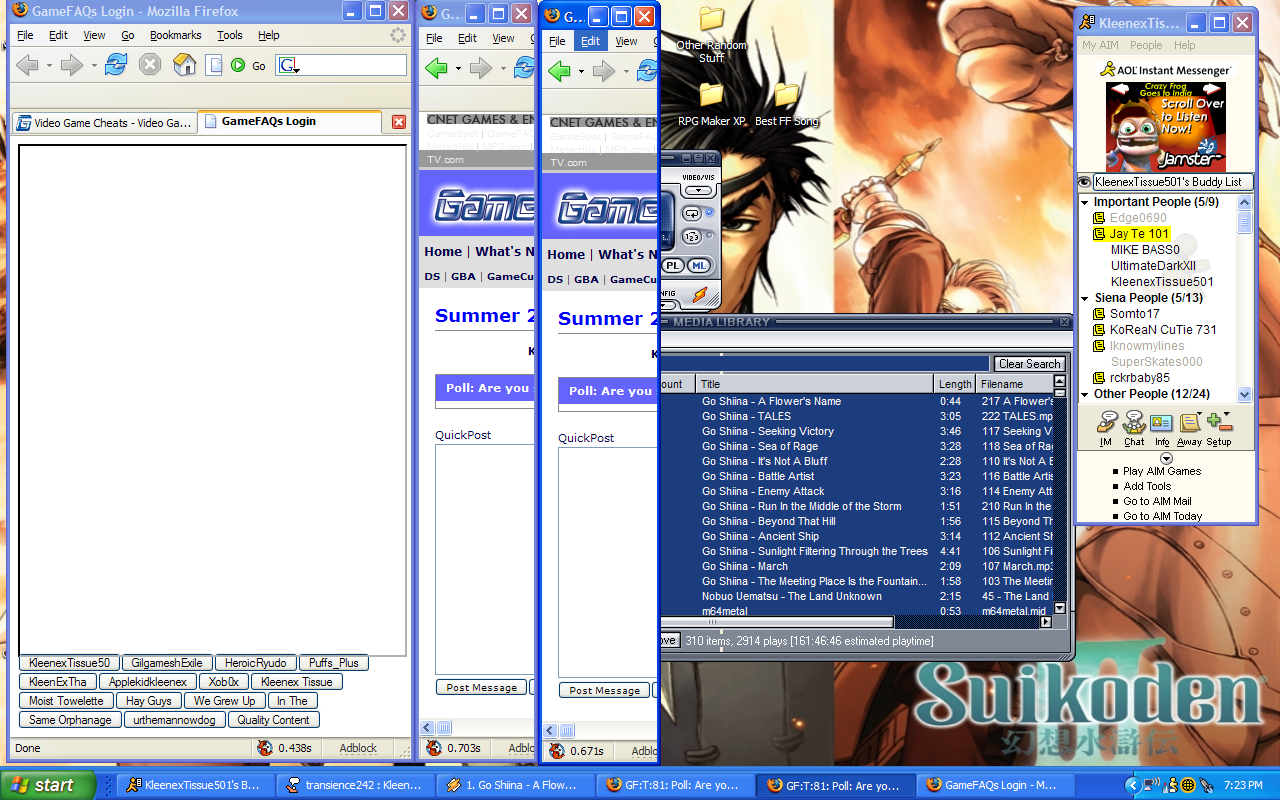Toggle Winamp repeat mode button

pyautogui.click(x=691, y=213)
